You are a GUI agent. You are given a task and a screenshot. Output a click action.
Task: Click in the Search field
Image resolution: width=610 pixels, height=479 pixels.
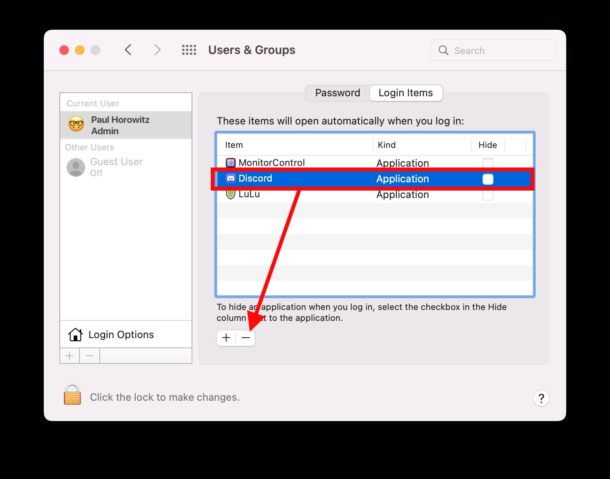pyautogui.click(x=493, y=50)
